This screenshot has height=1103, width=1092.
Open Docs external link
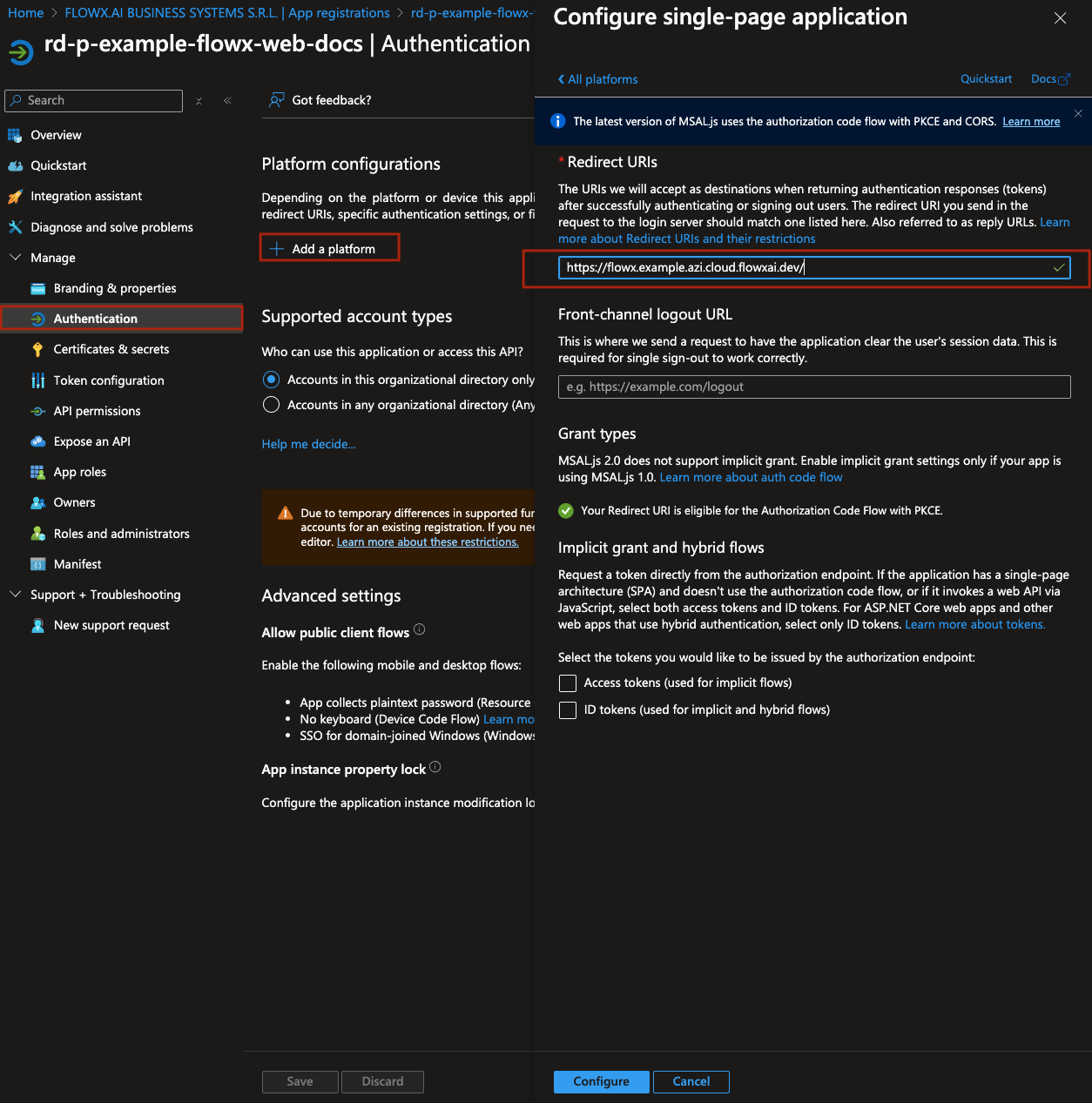pos(1051,79)
